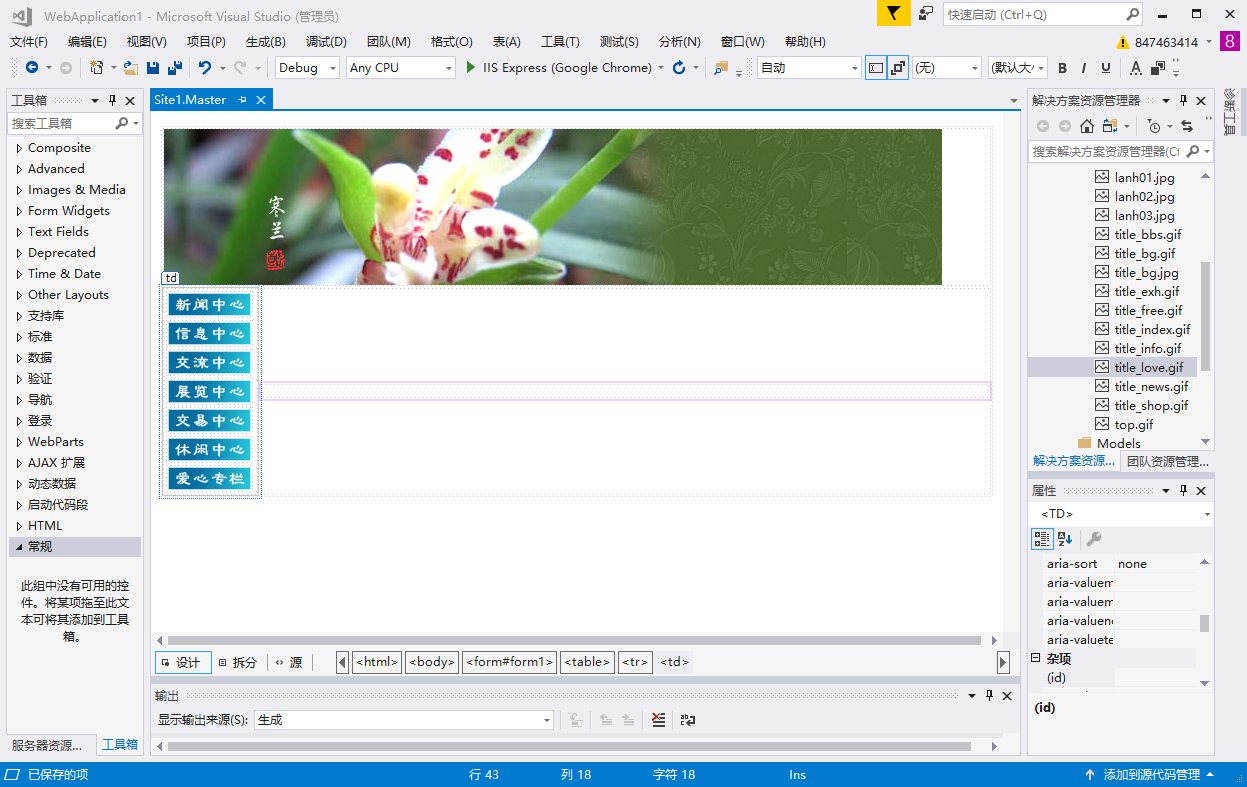Click Home icon in Solution Explorer
The height and width of the screenshot is (787, 1247).
pyautogui.click(x=1088, y=126)
